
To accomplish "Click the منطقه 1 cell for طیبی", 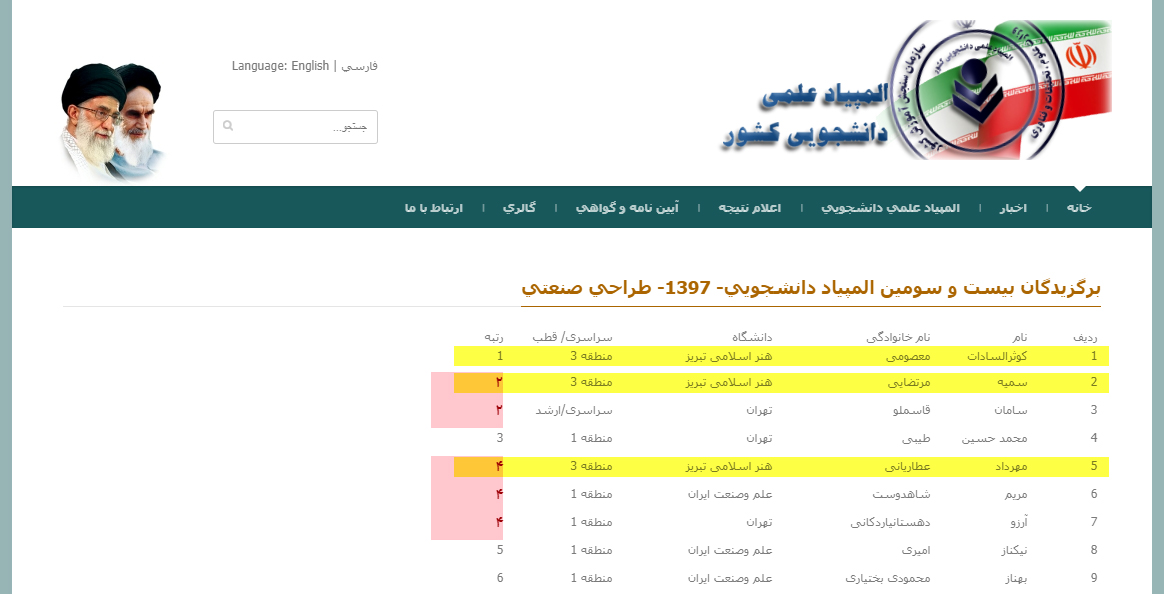I will (x=592, y=438).
